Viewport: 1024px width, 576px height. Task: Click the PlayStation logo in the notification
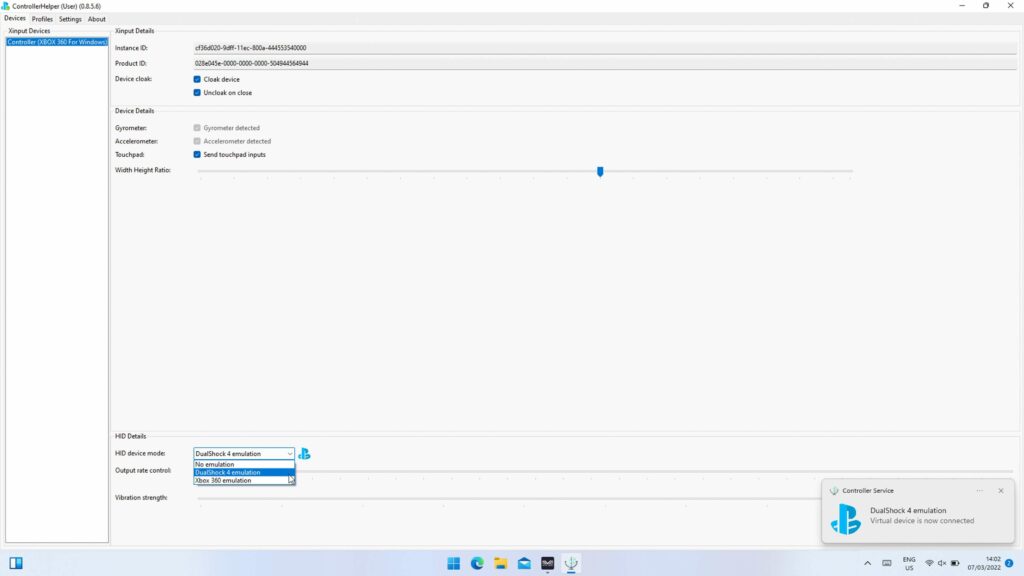(x=846, y=519)
